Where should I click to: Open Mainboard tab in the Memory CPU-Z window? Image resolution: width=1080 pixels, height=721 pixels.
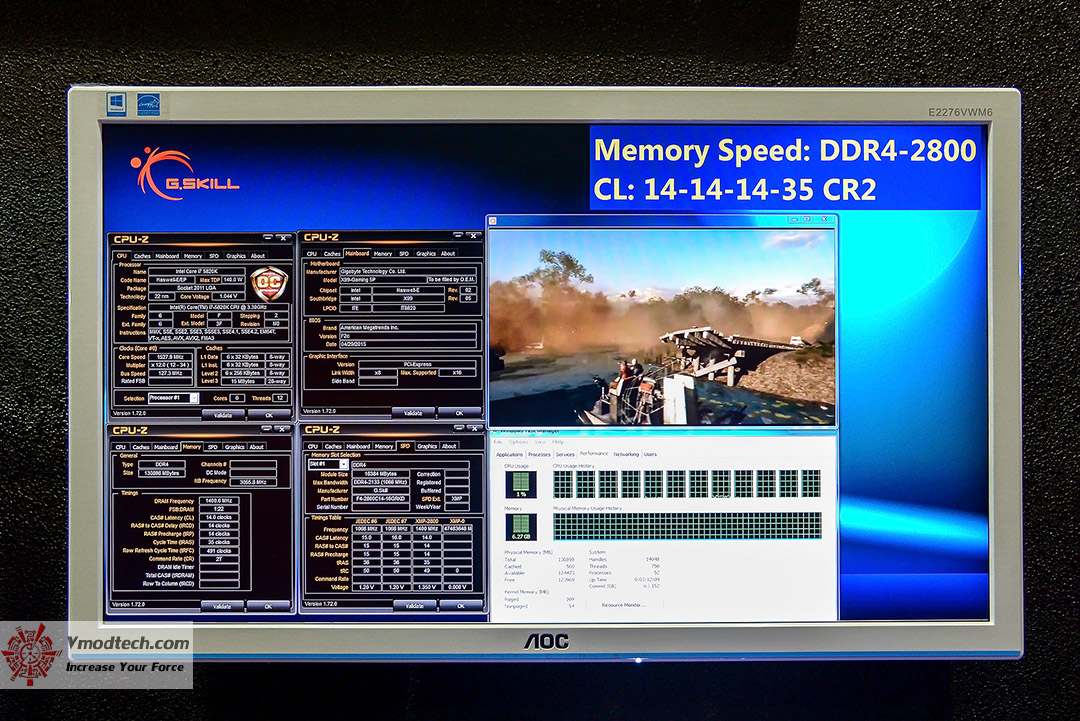click(x=166, y=447)
